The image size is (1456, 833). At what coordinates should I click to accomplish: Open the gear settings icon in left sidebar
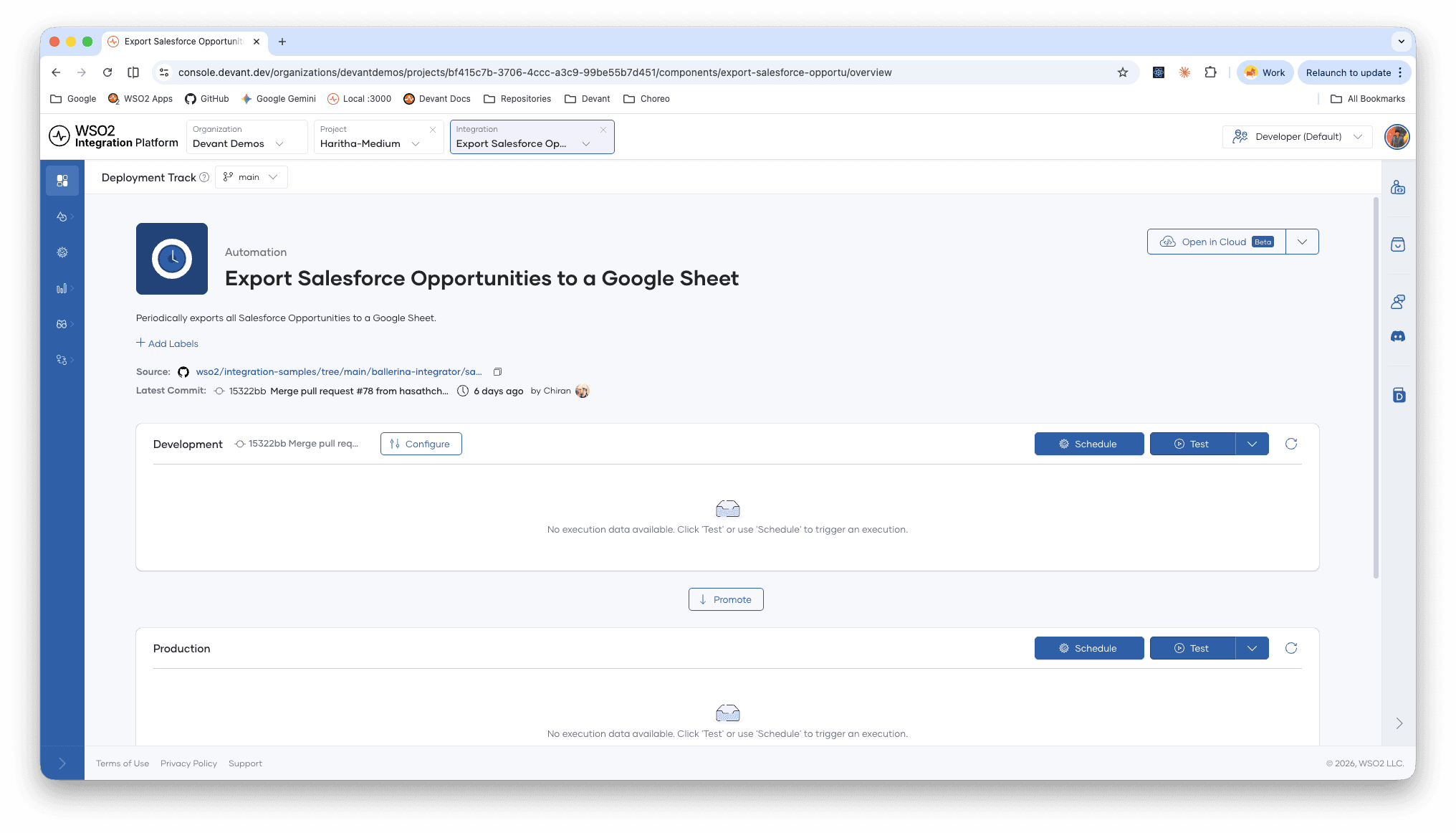(x=62, y=252)
